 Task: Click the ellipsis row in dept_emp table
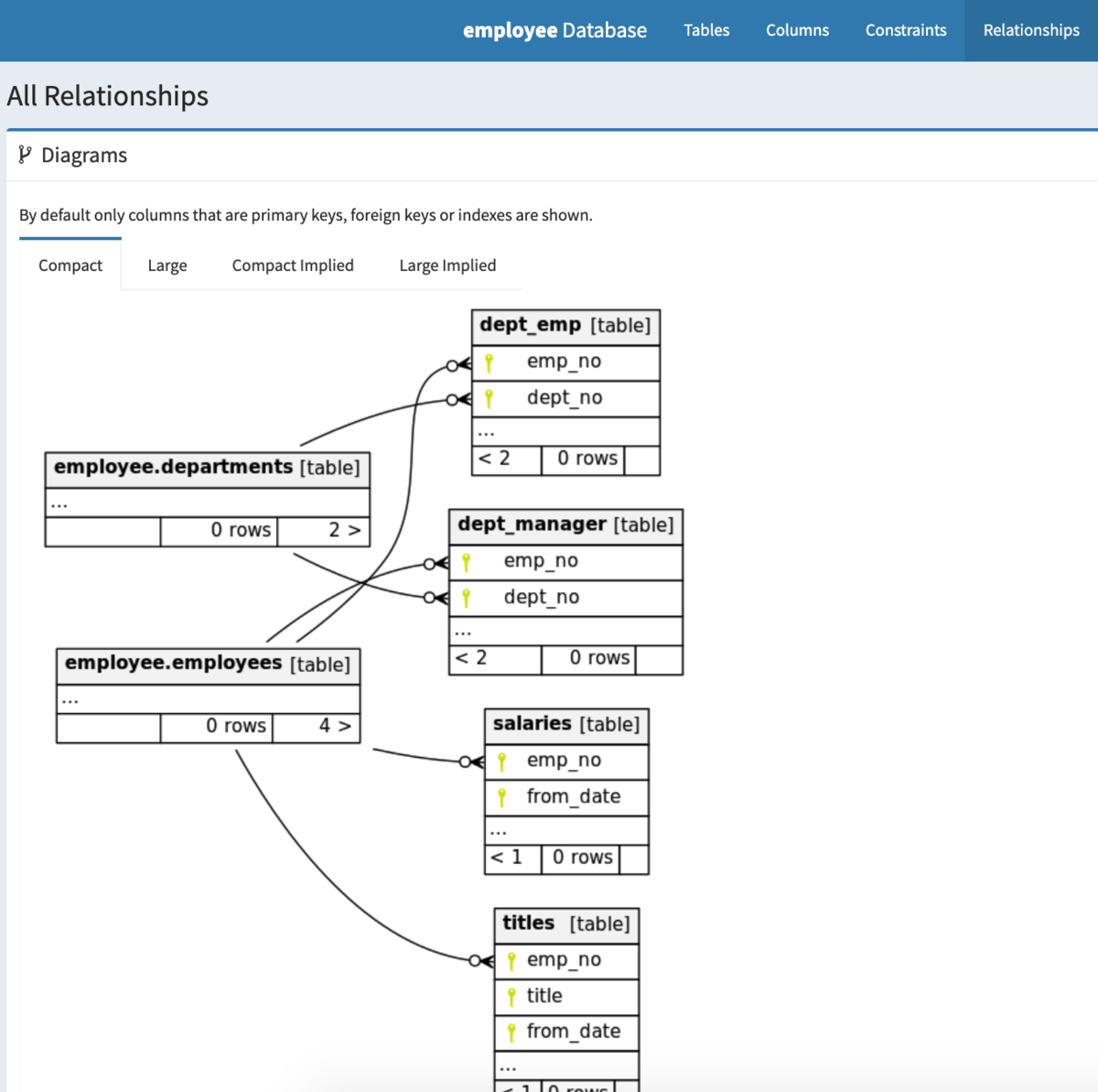tap(565, 431)
